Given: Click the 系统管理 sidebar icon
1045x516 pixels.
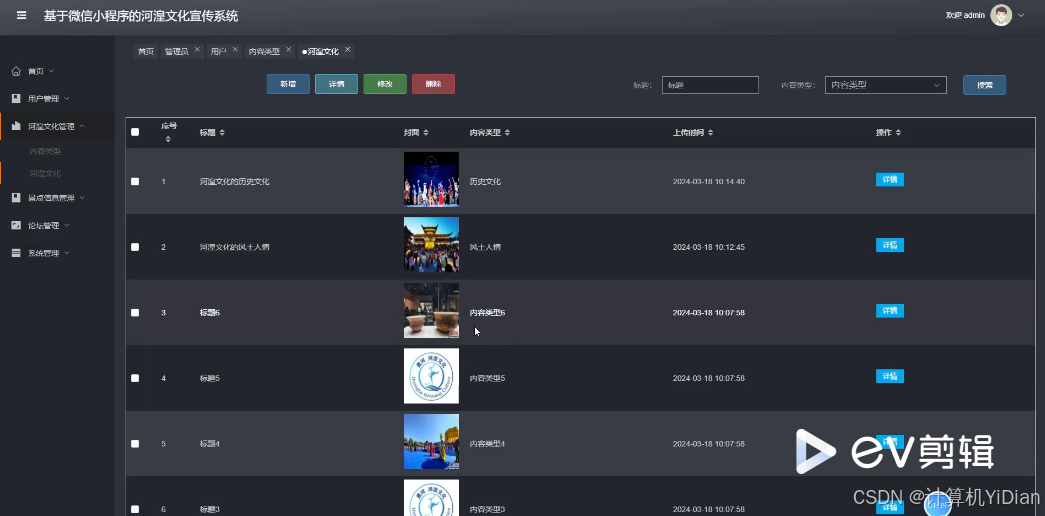Looking at the screenshot, I should coord(16,253).
